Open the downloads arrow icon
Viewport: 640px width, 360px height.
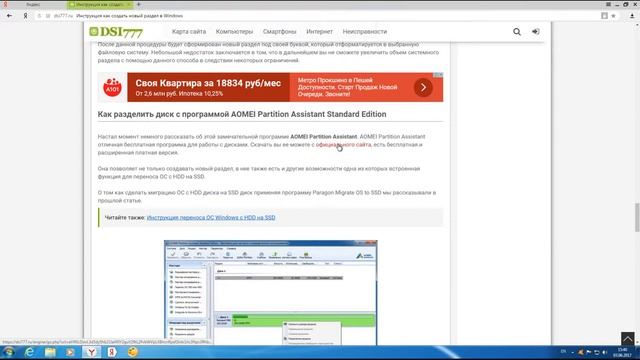(x=632, y=16)
